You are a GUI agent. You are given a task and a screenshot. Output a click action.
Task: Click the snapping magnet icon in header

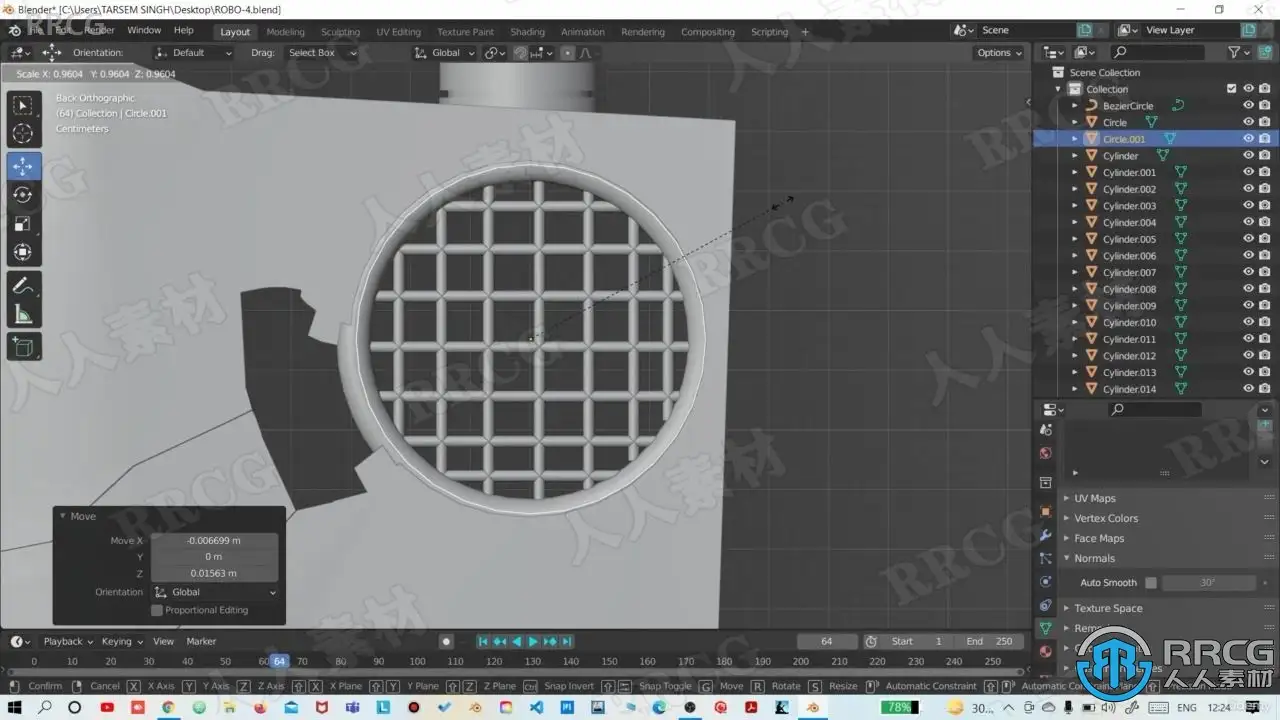pyautogui.click(x=520, y=53)
